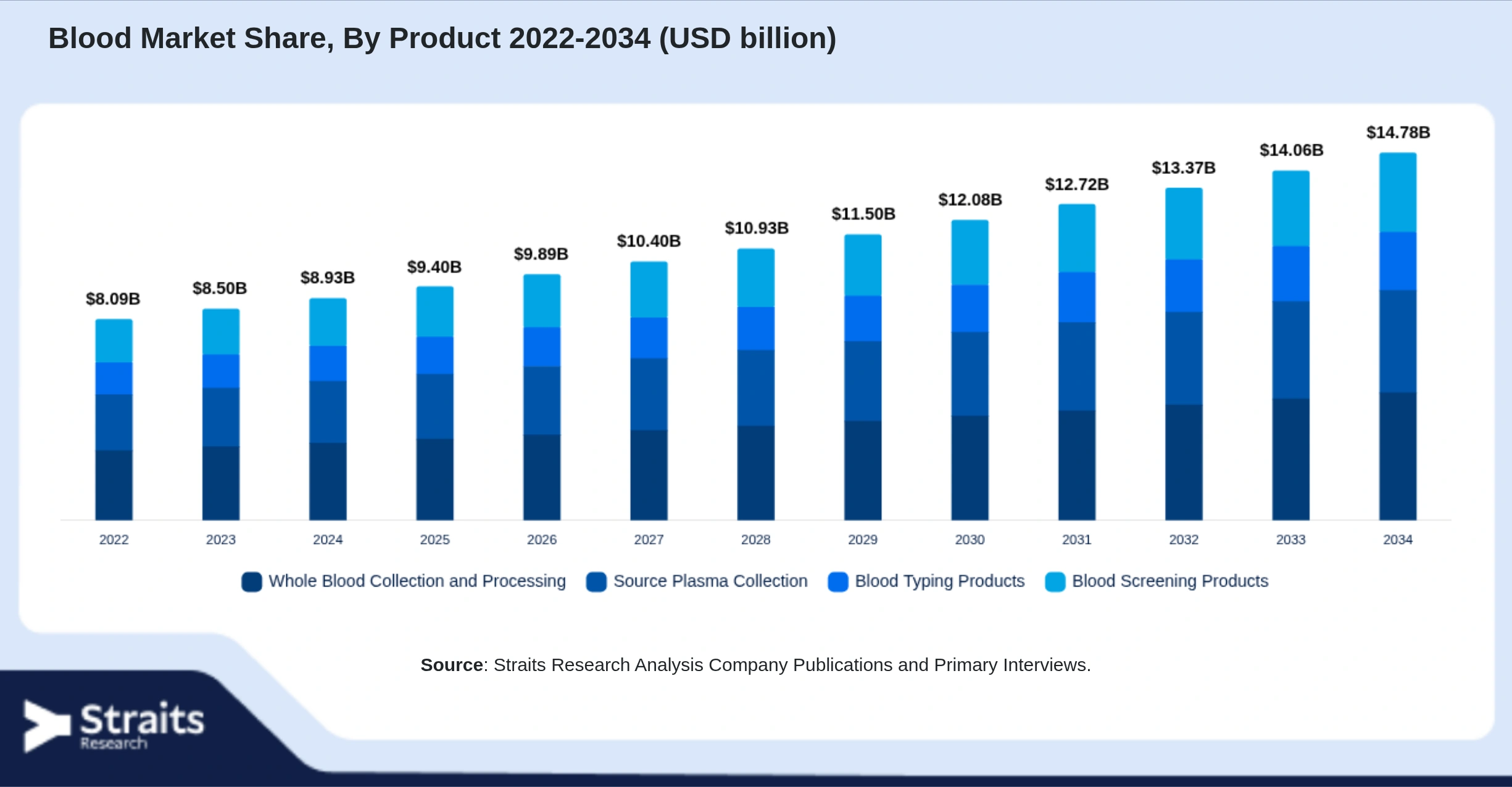
Task: Click the 2024 bar's Source Plasma segment
Action: tap(328, 412)
